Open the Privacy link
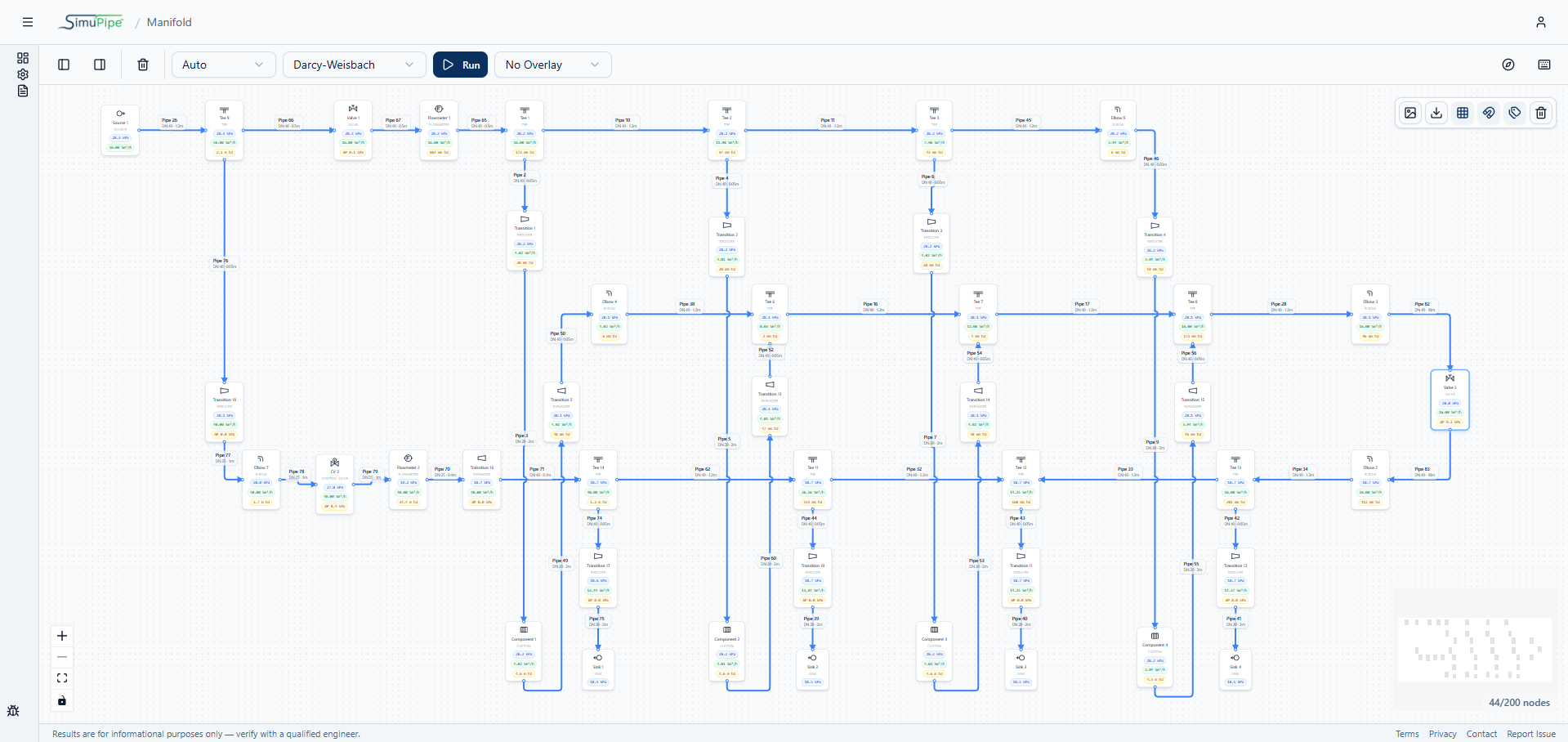The height and width of the screenshot is (742, 1568). click(x=1443, y=734)
